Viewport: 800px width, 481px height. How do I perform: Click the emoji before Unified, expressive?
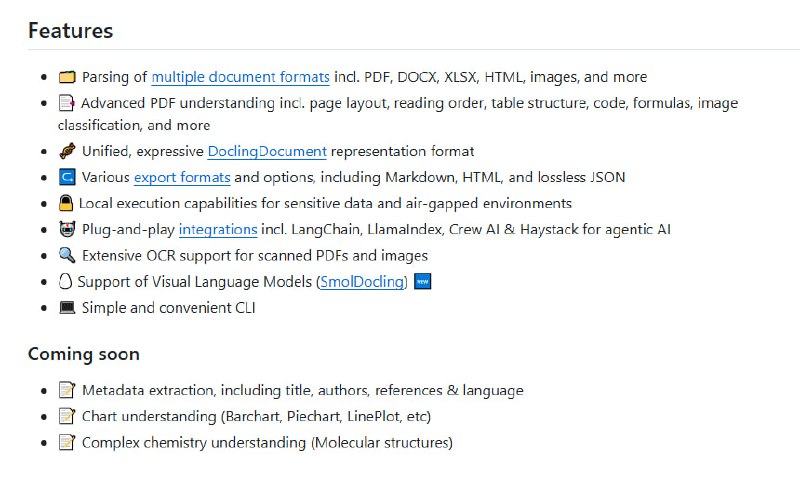pyautogui.click(x=67, y=151)
